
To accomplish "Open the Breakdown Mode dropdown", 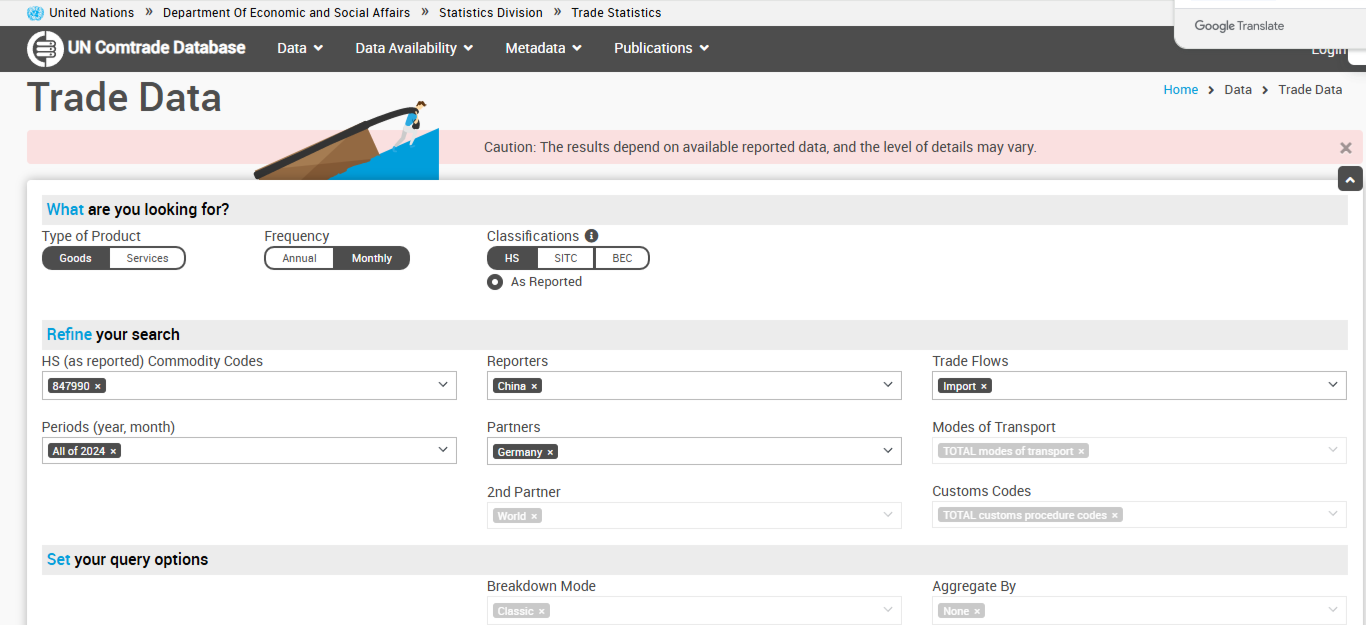I will tap(888, 610).
